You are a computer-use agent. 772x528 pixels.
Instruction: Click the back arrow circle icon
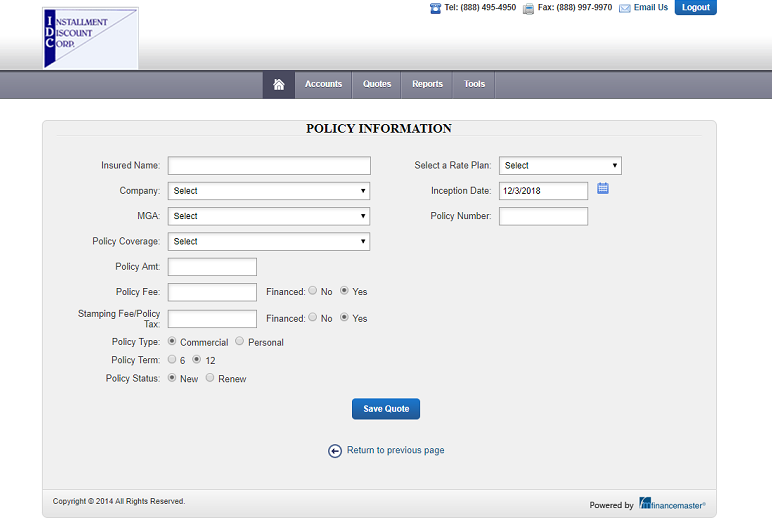(x=335, y=451)
